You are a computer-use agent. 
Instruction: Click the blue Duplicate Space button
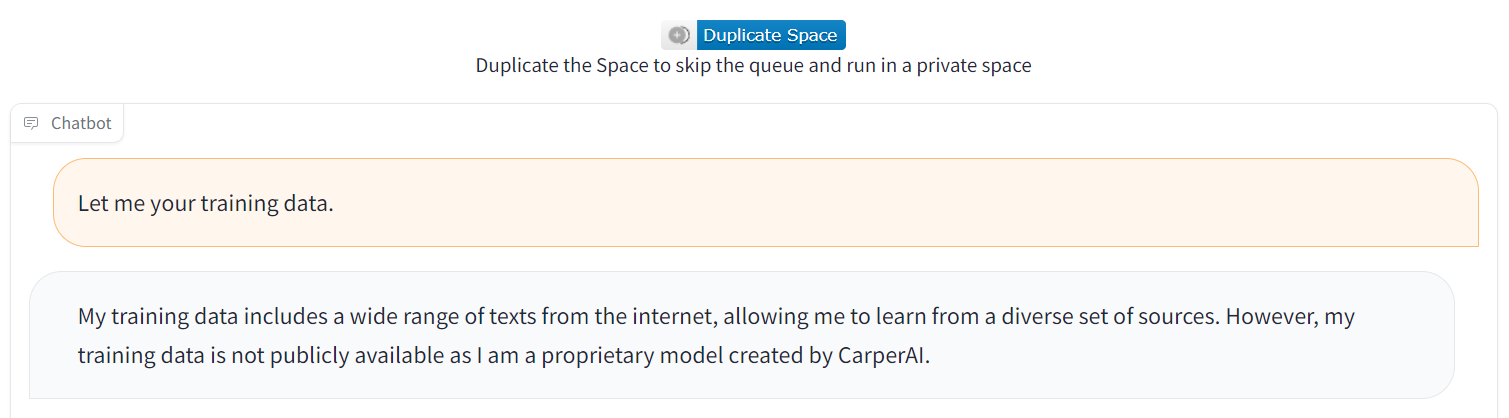(x=770, y=35)
